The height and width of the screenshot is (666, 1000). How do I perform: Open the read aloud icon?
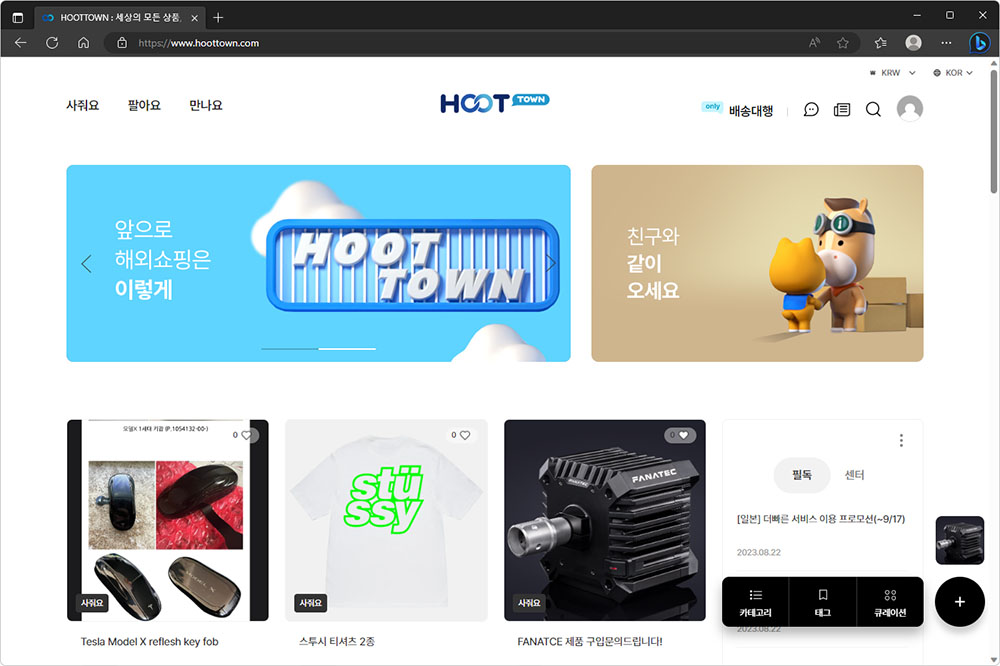pos(814,43)
